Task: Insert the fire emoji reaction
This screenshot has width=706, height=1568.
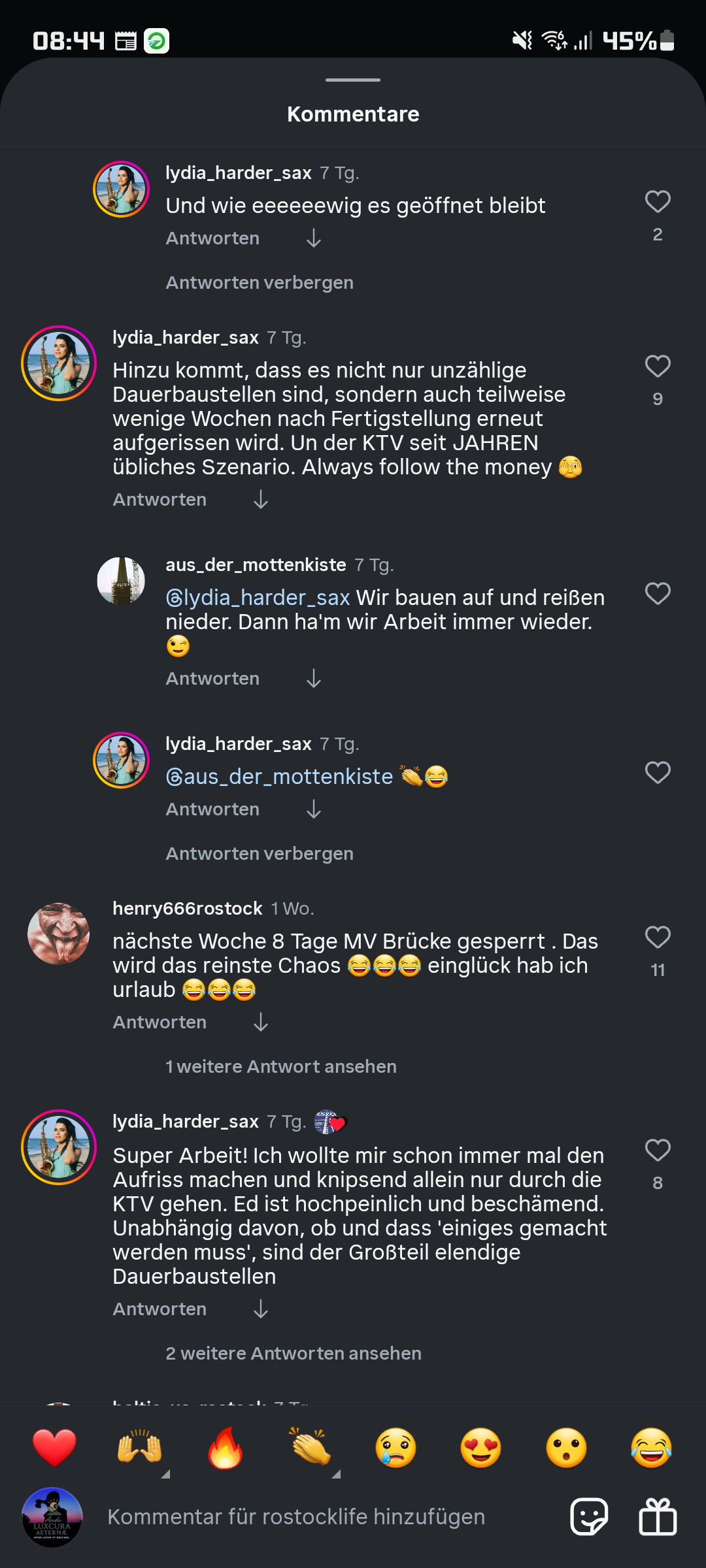Action: coord(226,1448)
